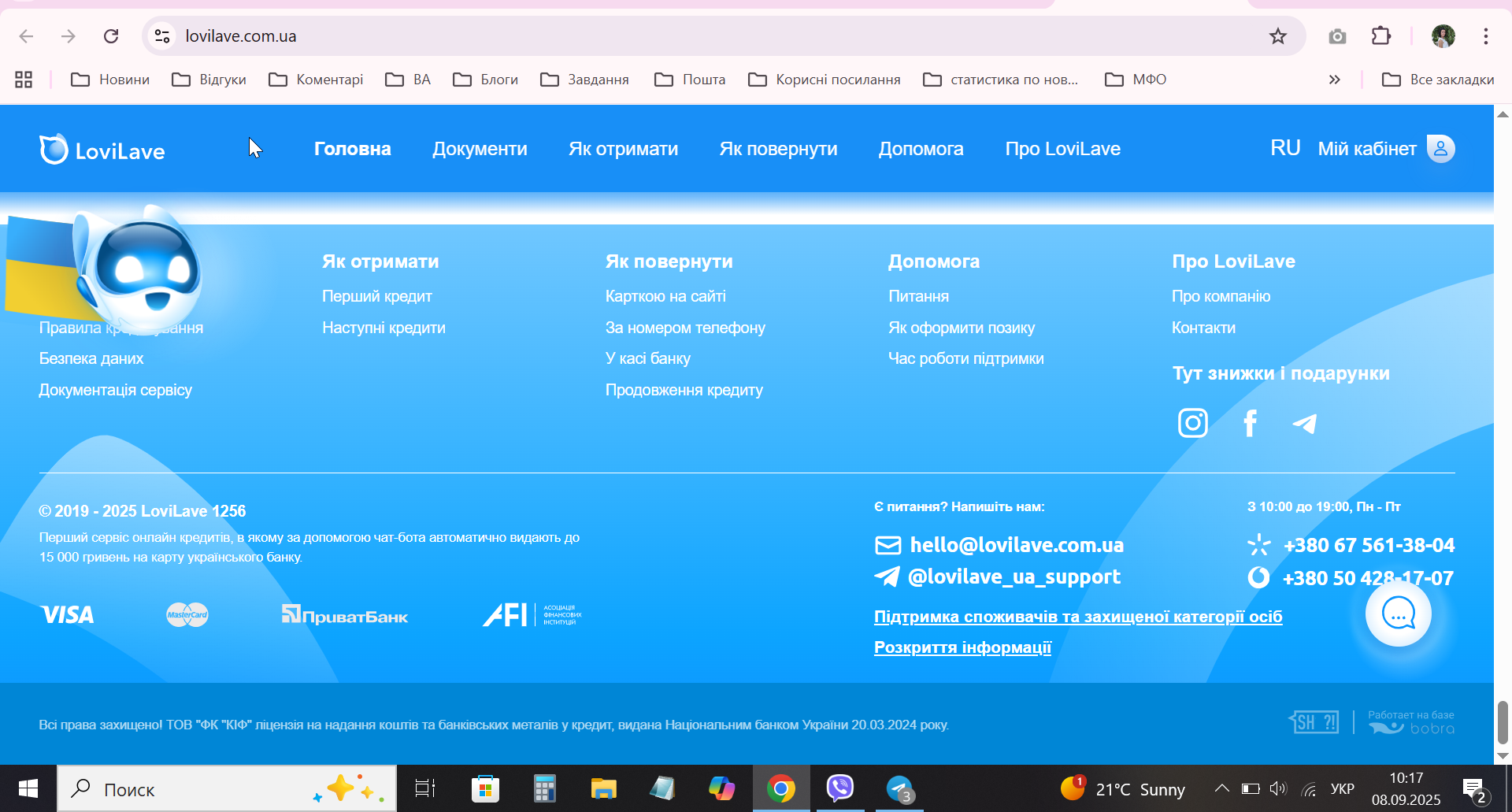Open Microsoft Store from the taskbar
The width and height of the screenshot is (1512, 812).
click(485, 788)
